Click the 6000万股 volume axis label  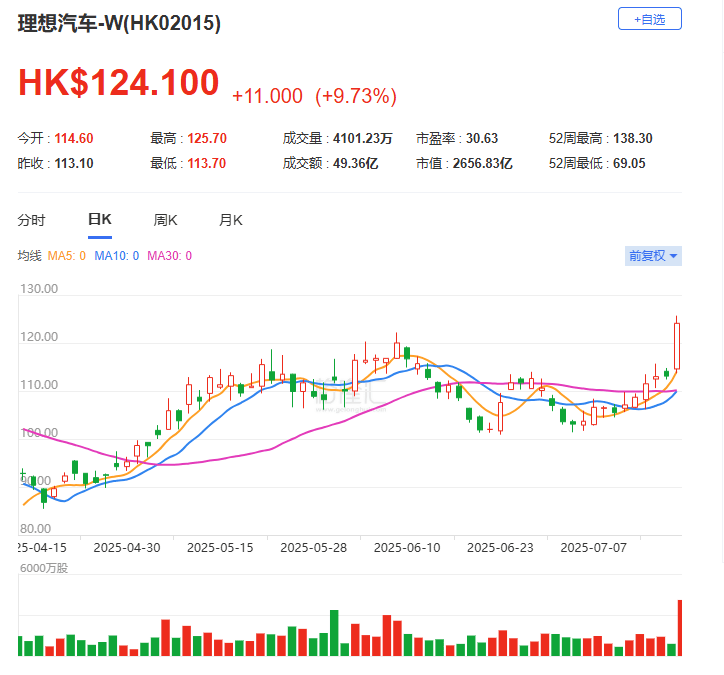click(x=44, y=568)
